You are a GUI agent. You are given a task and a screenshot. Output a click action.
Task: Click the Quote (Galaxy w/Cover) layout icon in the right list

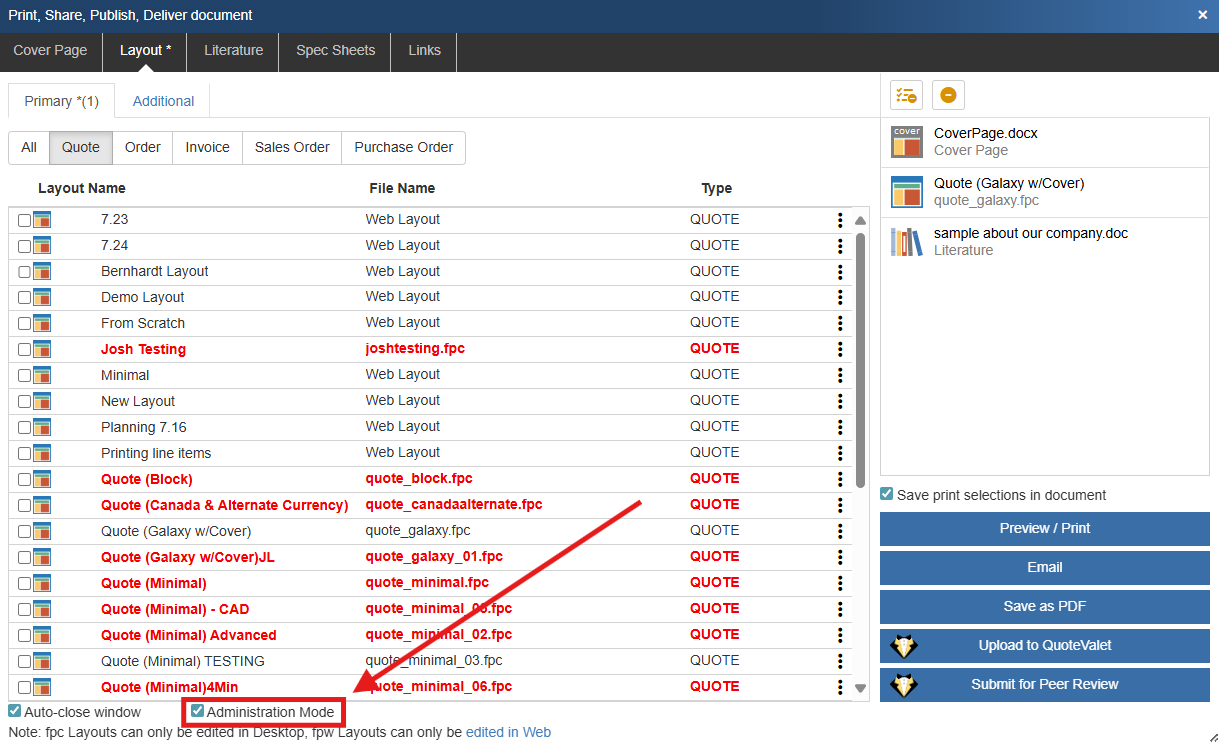[x=907, y=192]
